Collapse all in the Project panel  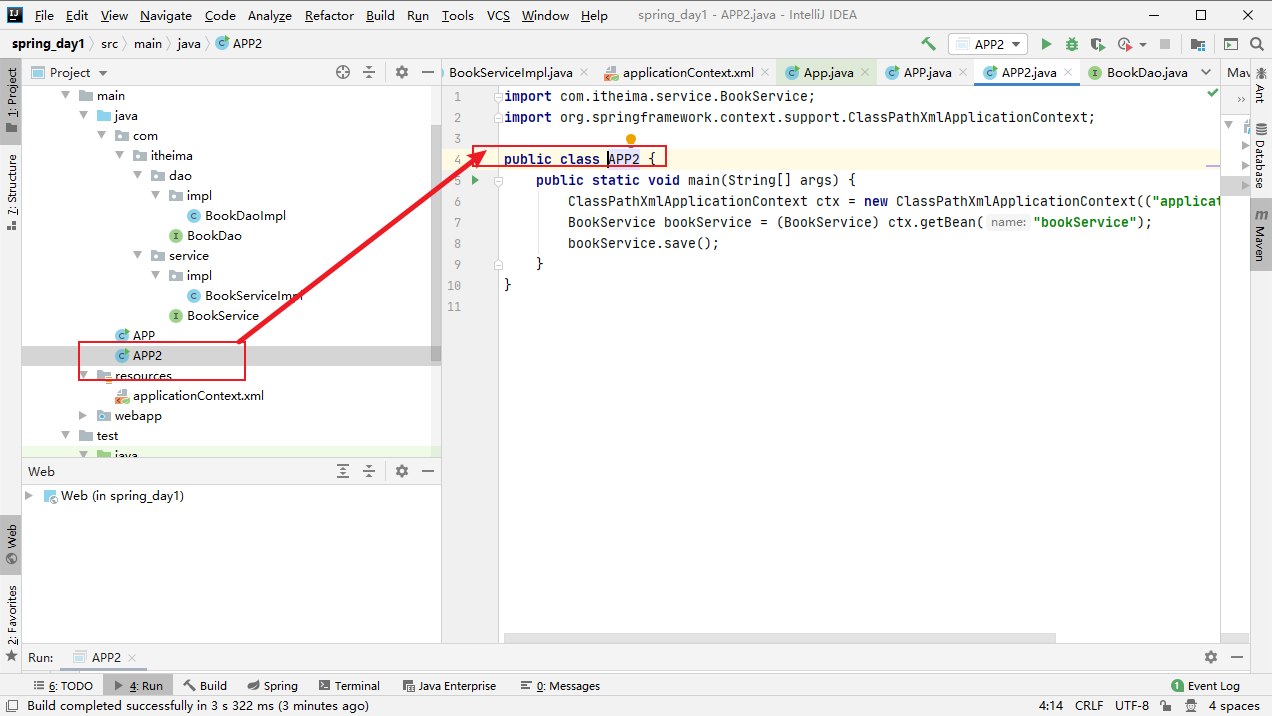point(369,72)
